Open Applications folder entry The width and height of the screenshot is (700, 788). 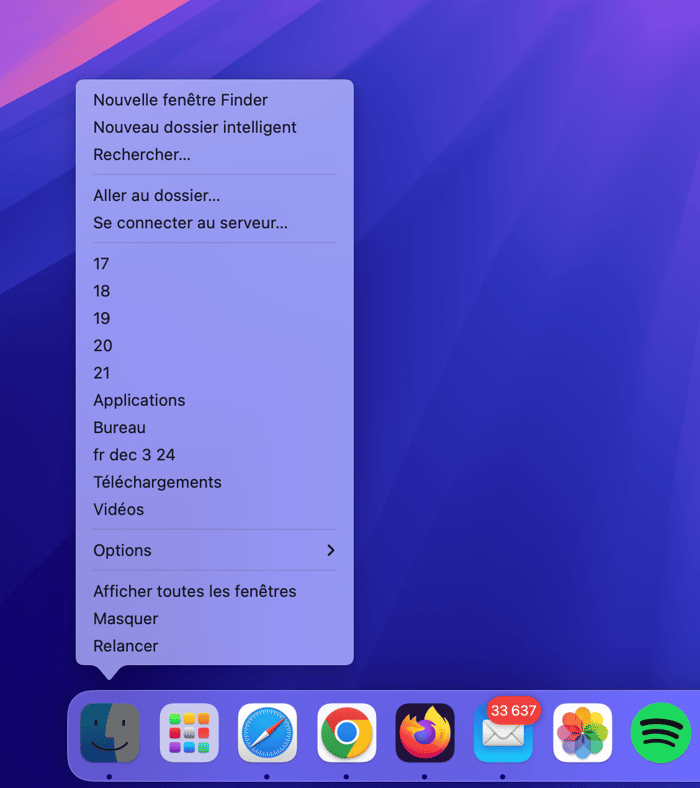(215, 400)
